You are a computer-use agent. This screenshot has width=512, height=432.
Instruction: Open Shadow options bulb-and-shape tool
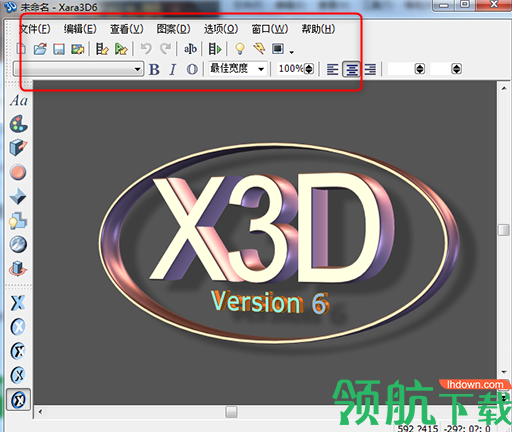click(x=18, y=221)
